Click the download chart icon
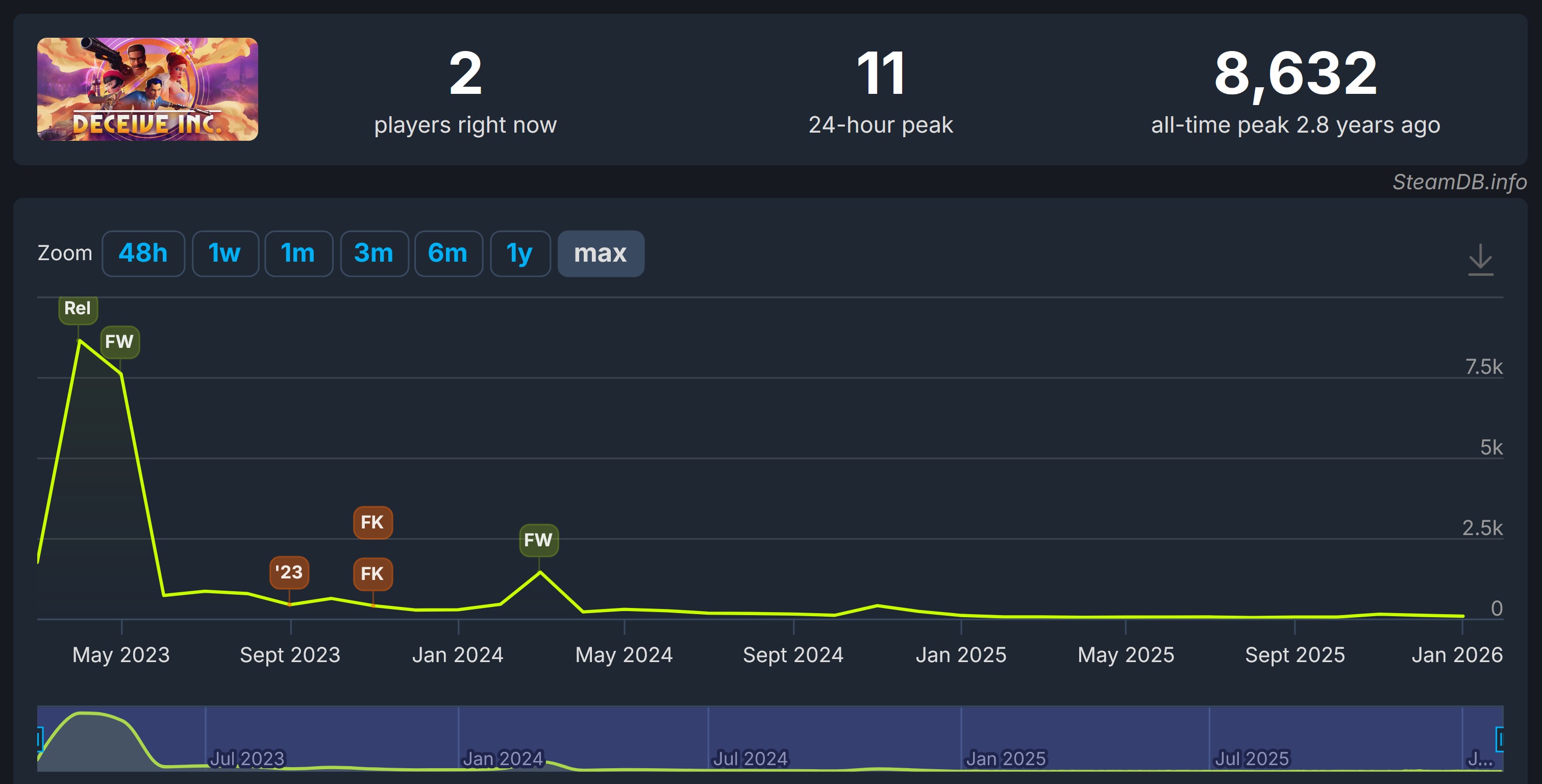 [1480, 259]
